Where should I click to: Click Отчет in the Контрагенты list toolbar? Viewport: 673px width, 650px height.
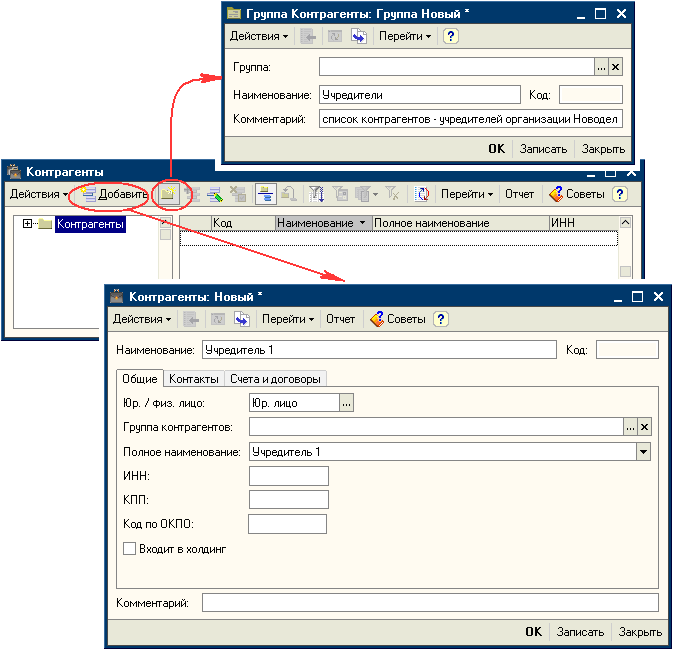tap(519, 194)
